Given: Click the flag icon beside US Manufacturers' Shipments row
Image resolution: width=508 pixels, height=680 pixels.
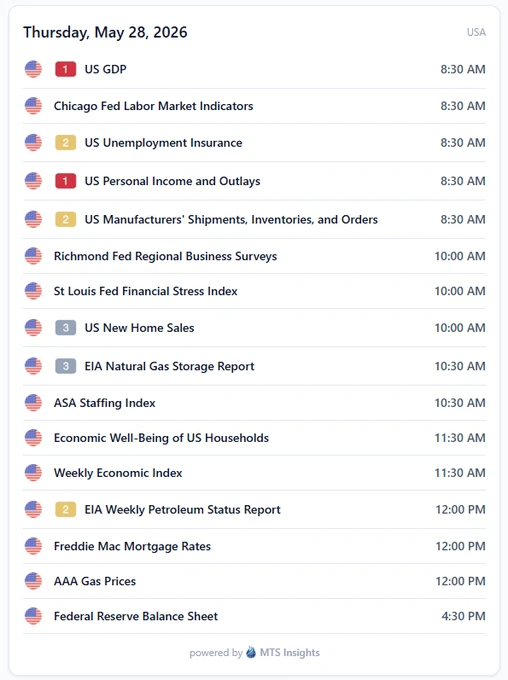Looking at the screenshot, I should [x=33, y=219].
